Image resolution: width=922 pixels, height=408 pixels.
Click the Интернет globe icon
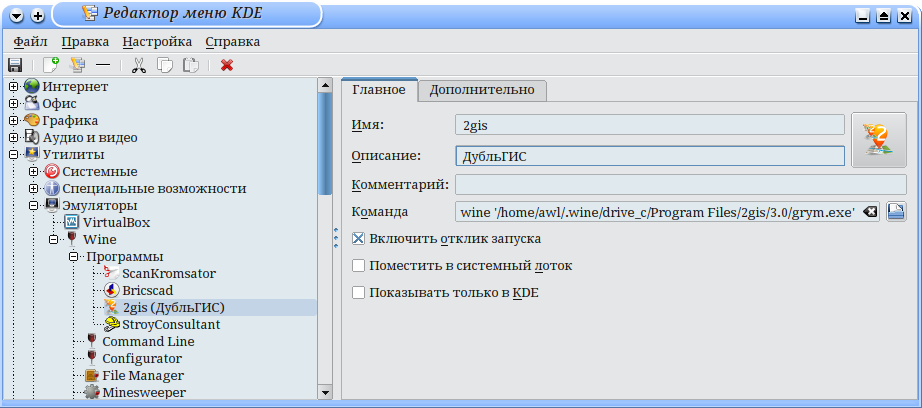31,86
